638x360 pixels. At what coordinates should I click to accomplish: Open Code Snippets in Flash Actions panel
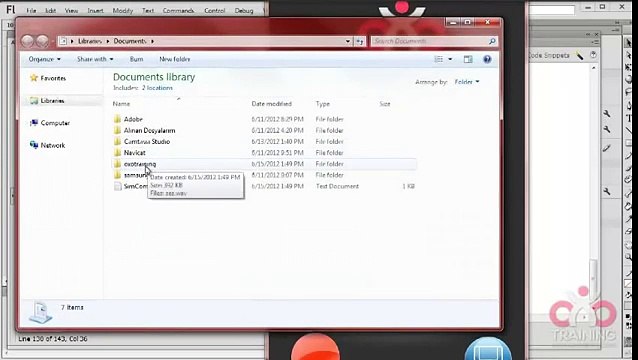tap(549, 55)
